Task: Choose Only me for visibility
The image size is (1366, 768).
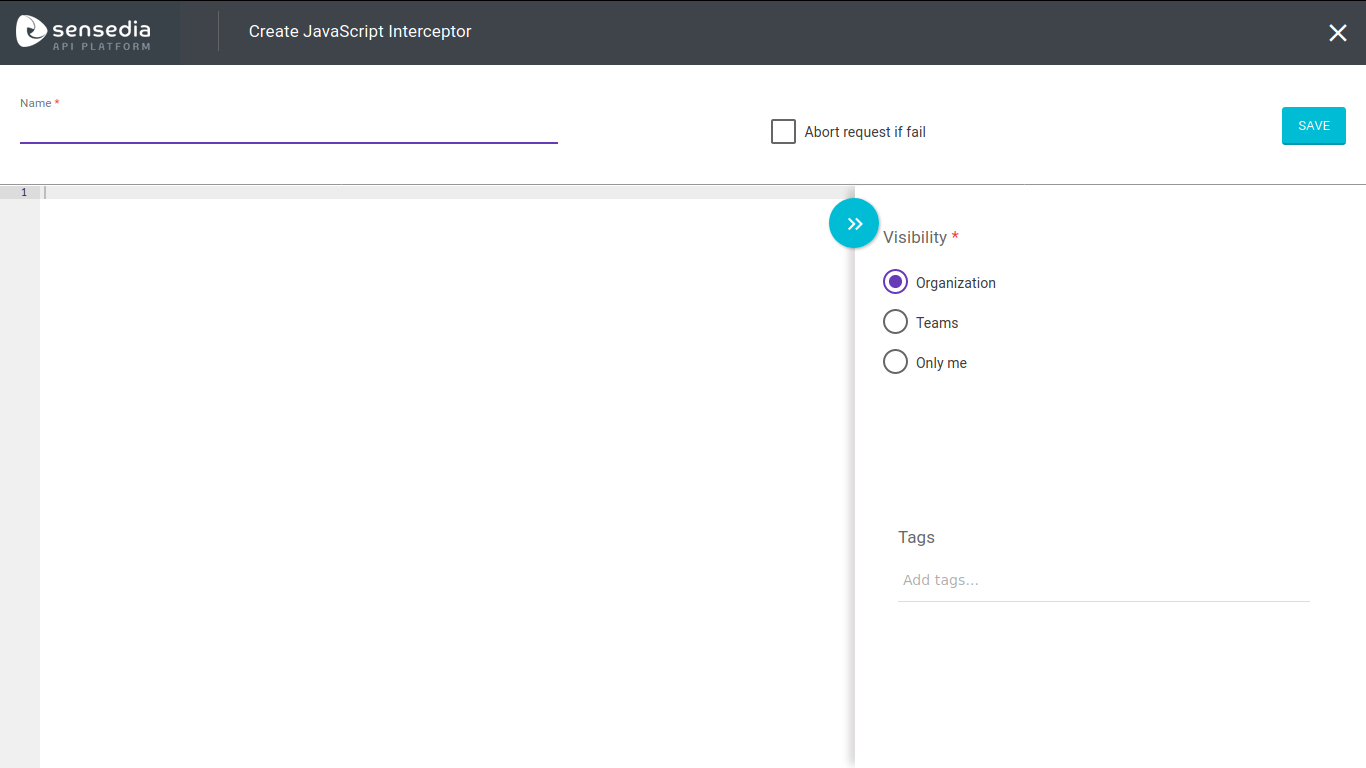Action: [895, 361]
